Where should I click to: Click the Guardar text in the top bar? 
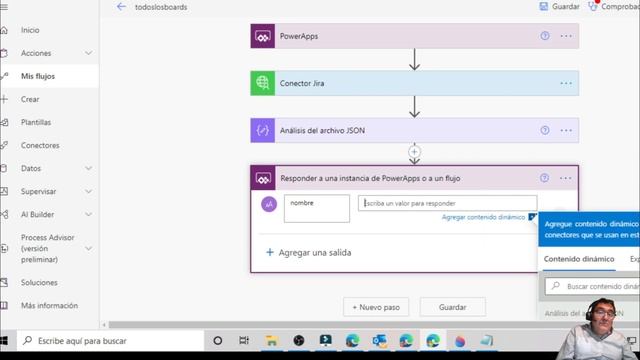click(x=565, y=7)
